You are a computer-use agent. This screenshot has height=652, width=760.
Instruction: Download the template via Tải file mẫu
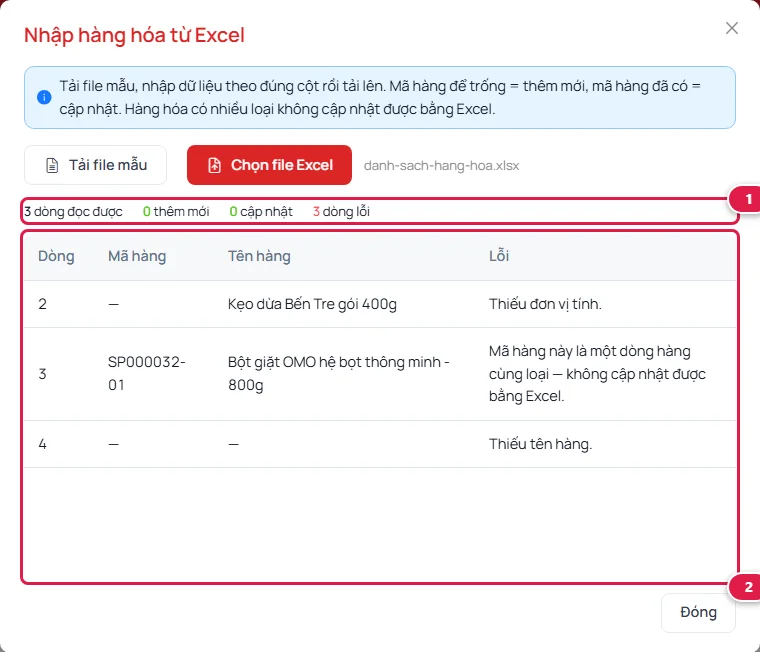tap(95, 165)
